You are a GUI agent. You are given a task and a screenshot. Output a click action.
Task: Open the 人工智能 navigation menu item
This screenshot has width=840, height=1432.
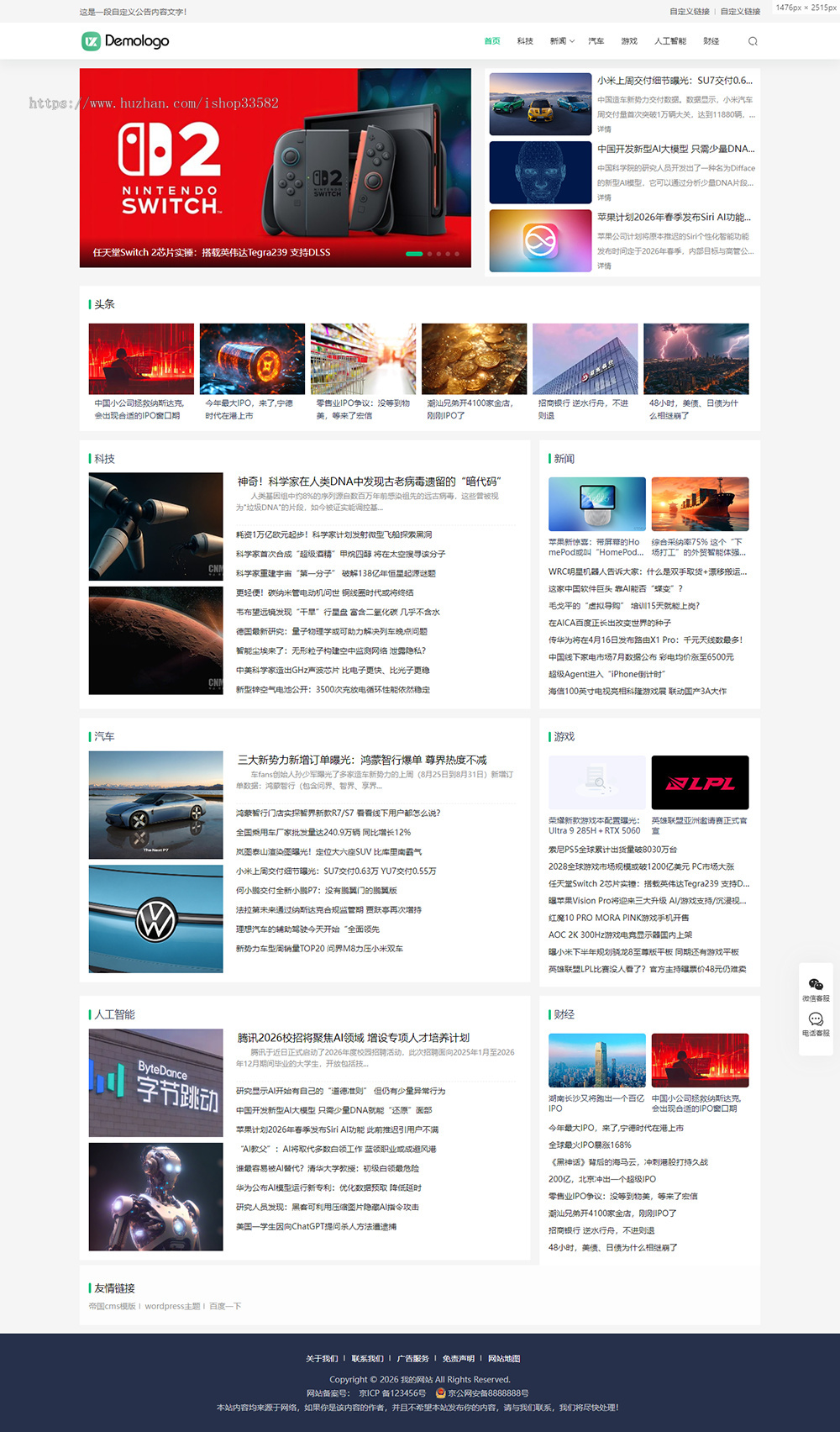[x=670, y=41]
